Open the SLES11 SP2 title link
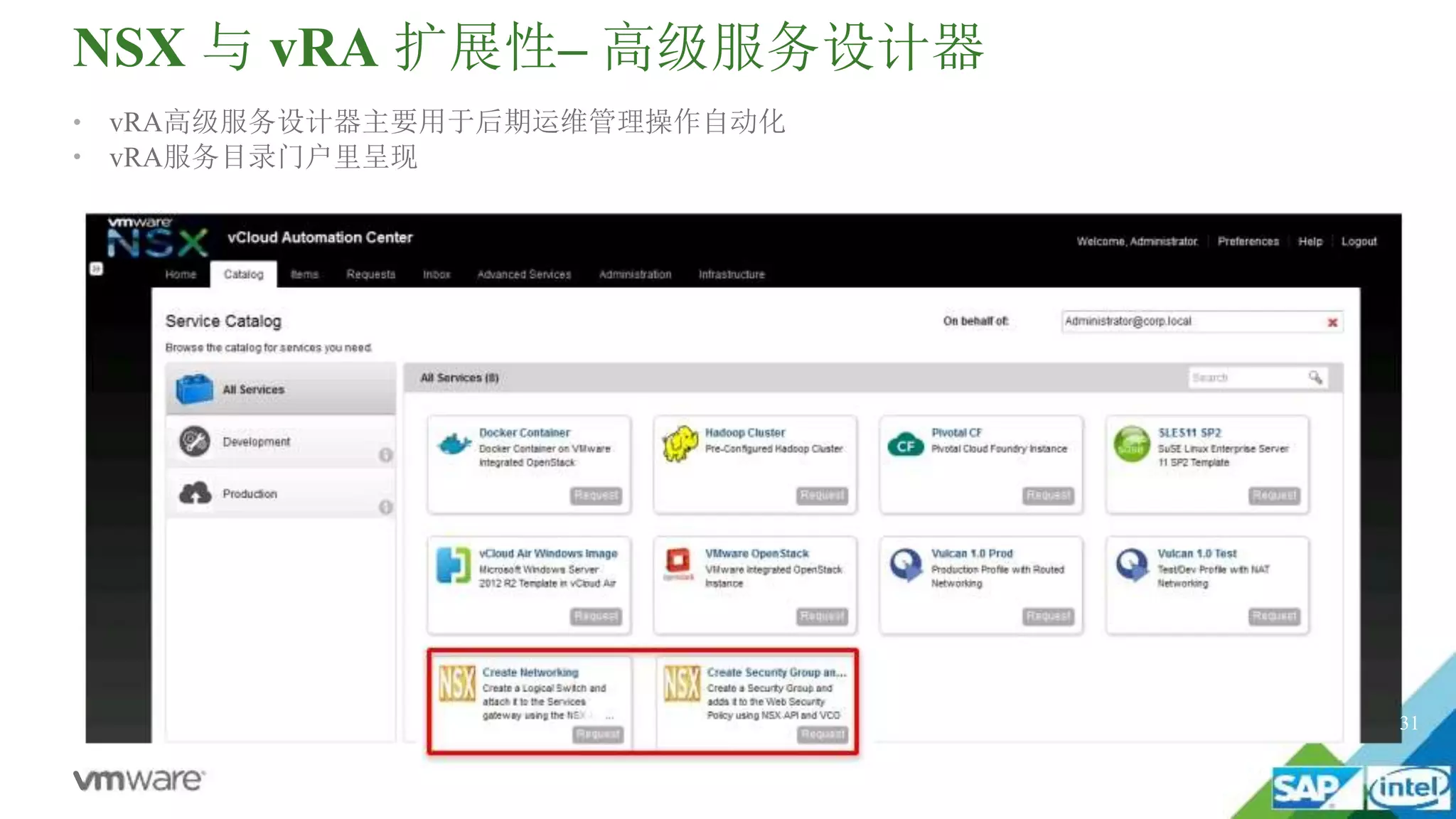 point(1189,433)
